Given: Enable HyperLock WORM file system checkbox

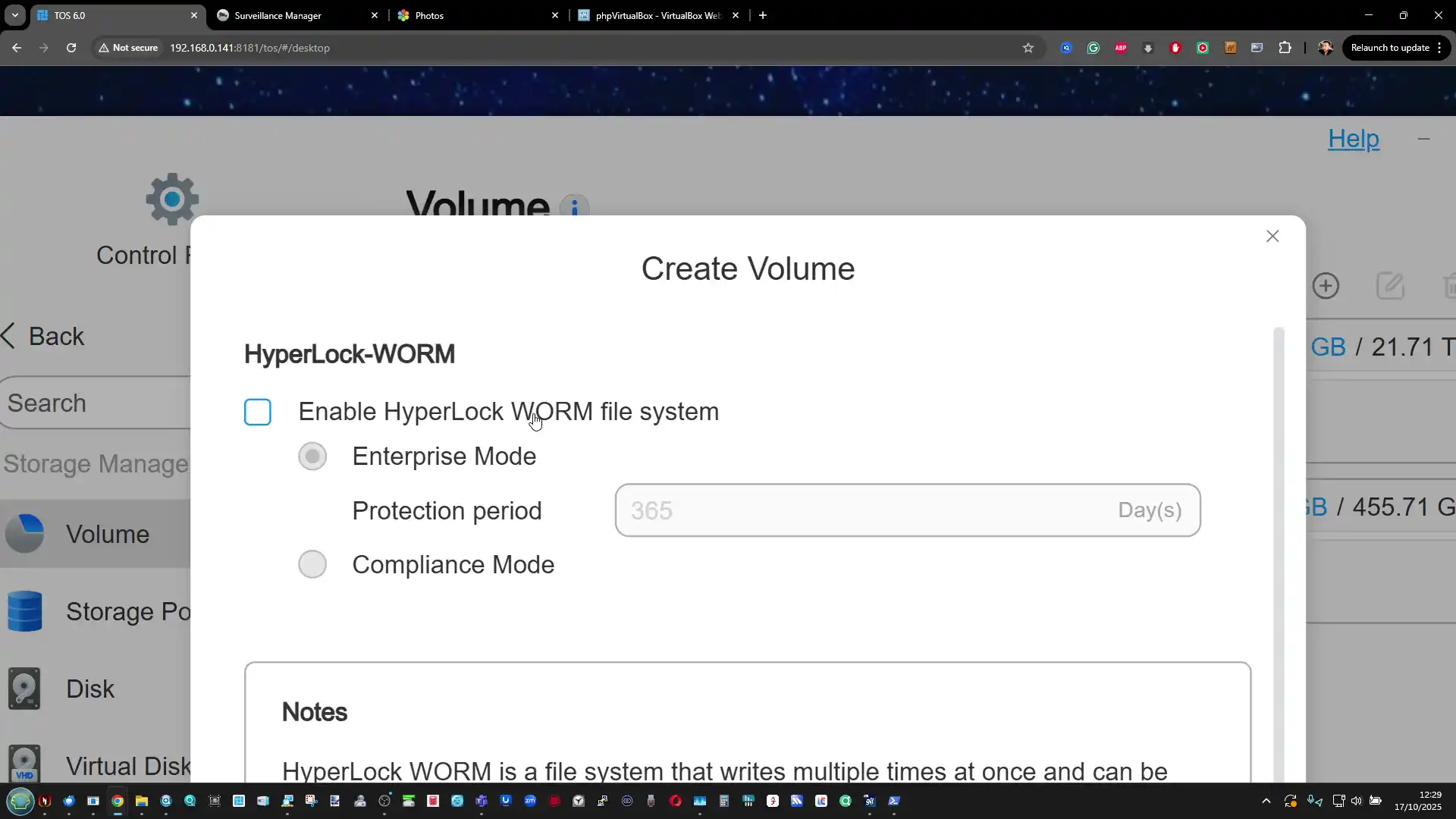Looking at the screenshot, I should point(258,412).
